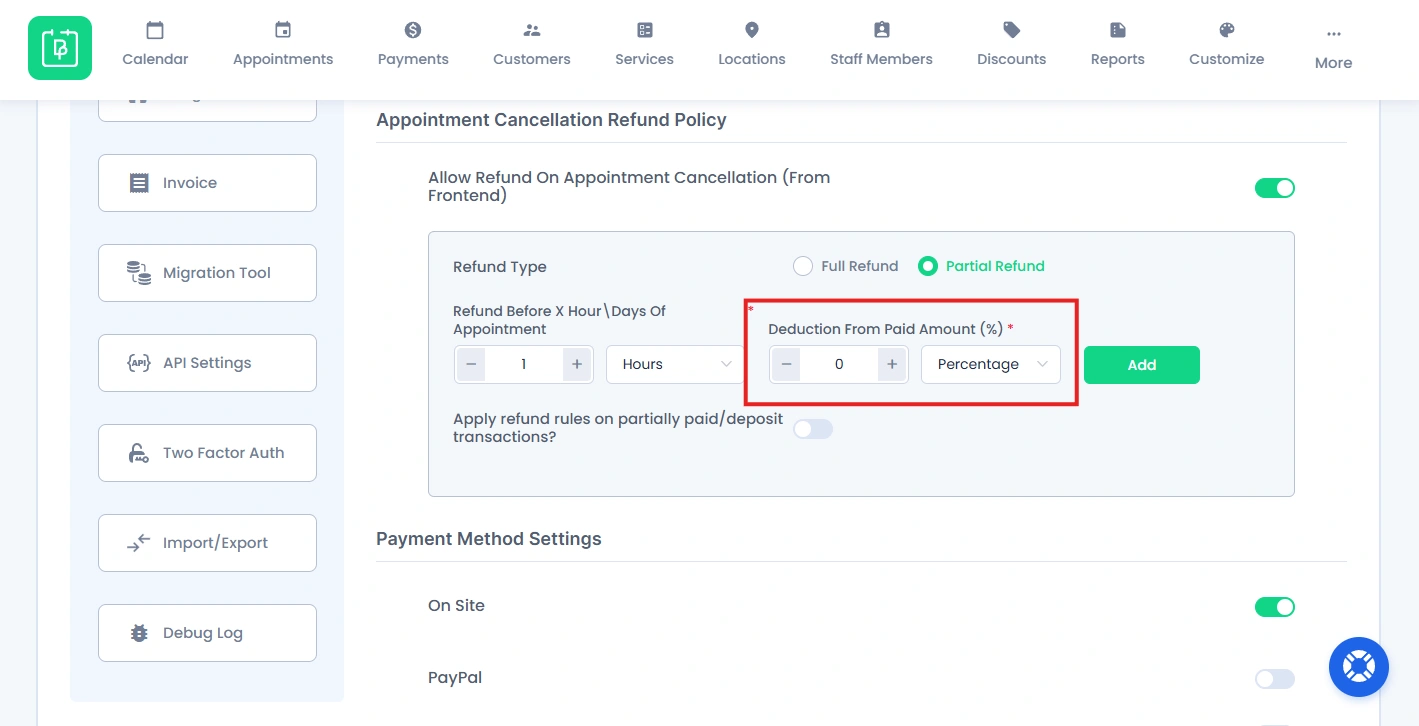Go to the Reports menu label
1419x726 pixels.
(x=1118, y=59)
